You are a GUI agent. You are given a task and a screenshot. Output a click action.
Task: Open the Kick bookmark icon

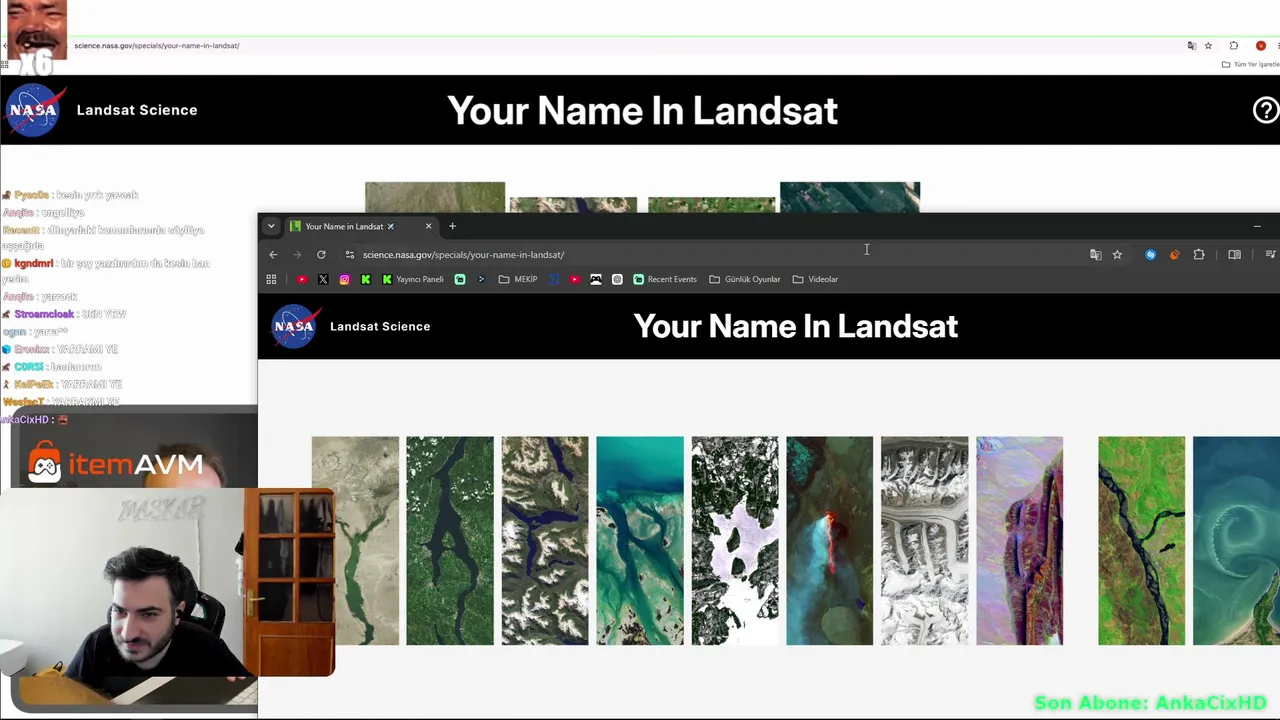coord(366,279)
